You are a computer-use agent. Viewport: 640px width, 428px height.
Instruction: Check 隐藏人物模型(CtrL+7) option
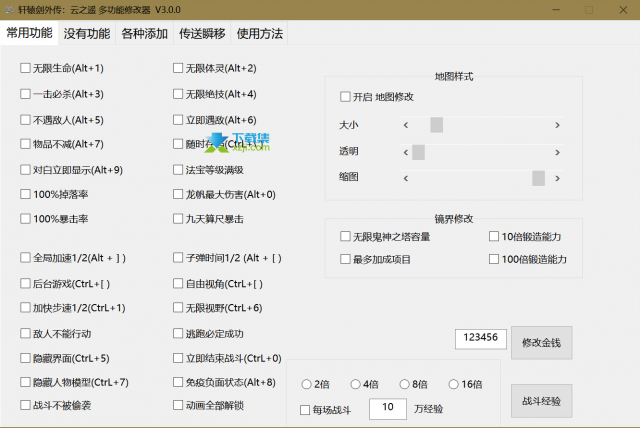pyautogui.click(x=25, y=382)
